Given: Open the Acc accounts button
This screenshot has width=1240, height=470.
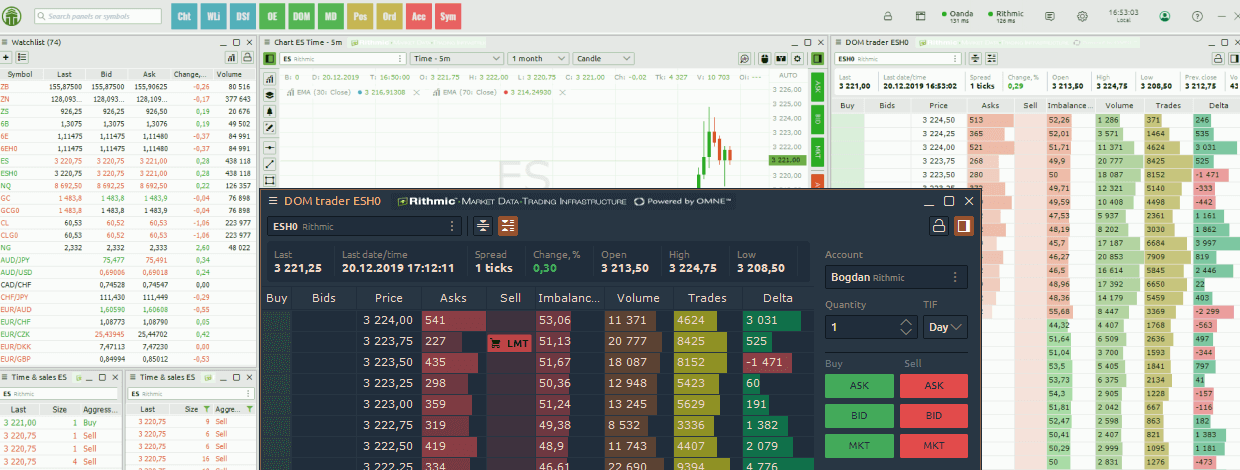Looking at the screenshot, I should tap(419, 17).
